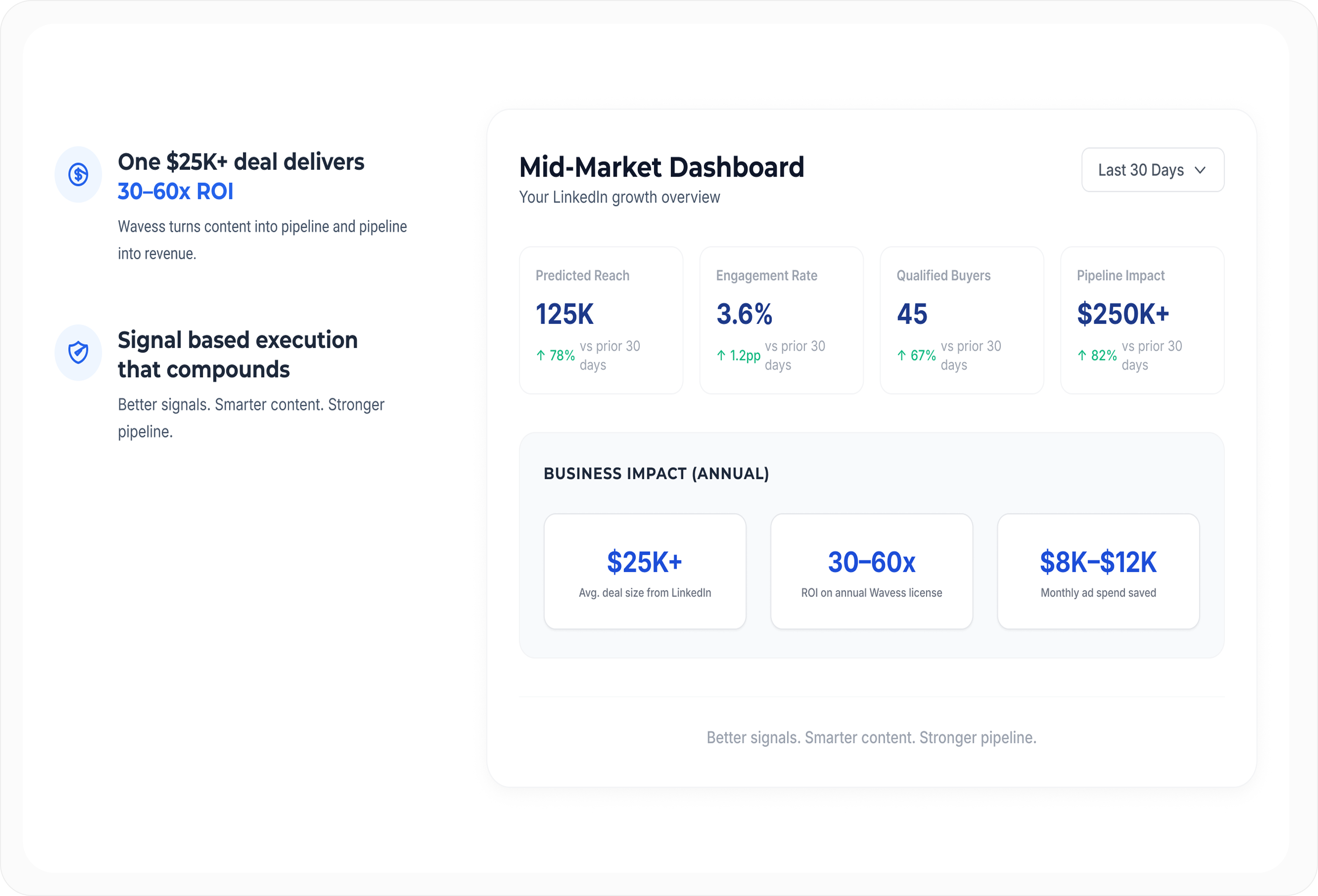Viewport: 1318px width, 896px height.
Task: Open the Engagement Rate metric card
Action: click(x=781, y=320)
